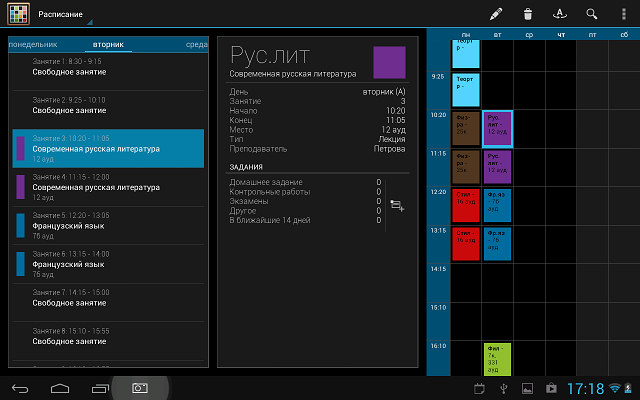Image resolution: width=640 pixels, height=400 pixels.
Task: Open Tuesday 10:20 purple Рус.лит cell
Action: click(x=498, y=129)
